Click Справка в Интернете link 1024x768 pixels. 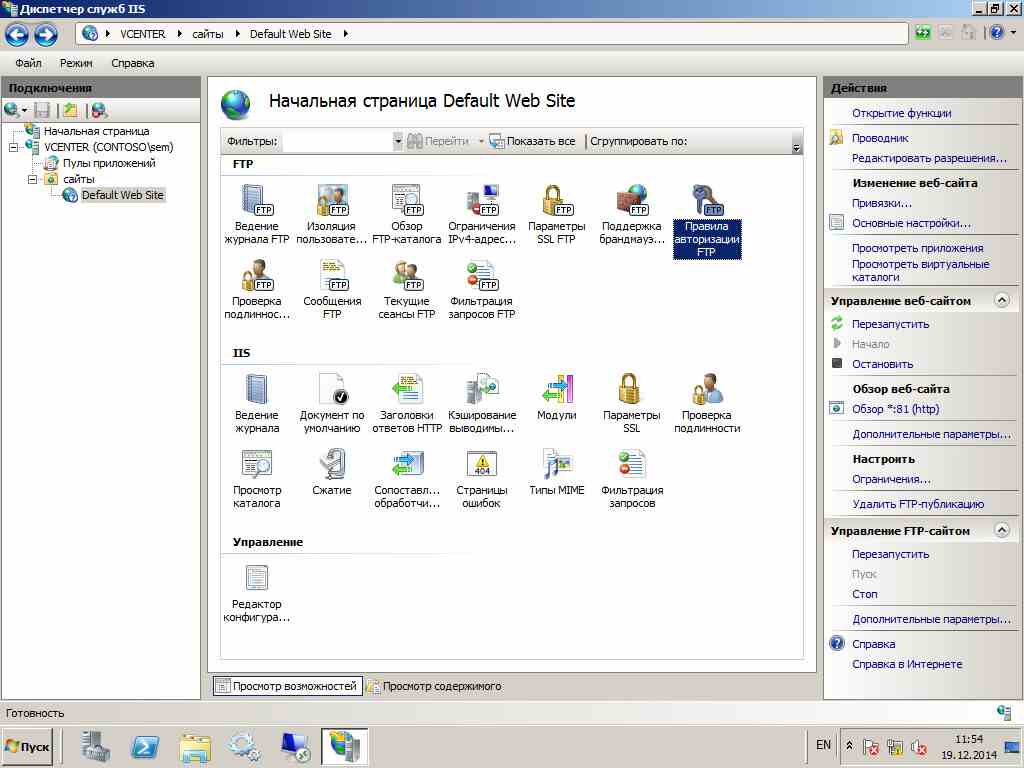point(907,664)
